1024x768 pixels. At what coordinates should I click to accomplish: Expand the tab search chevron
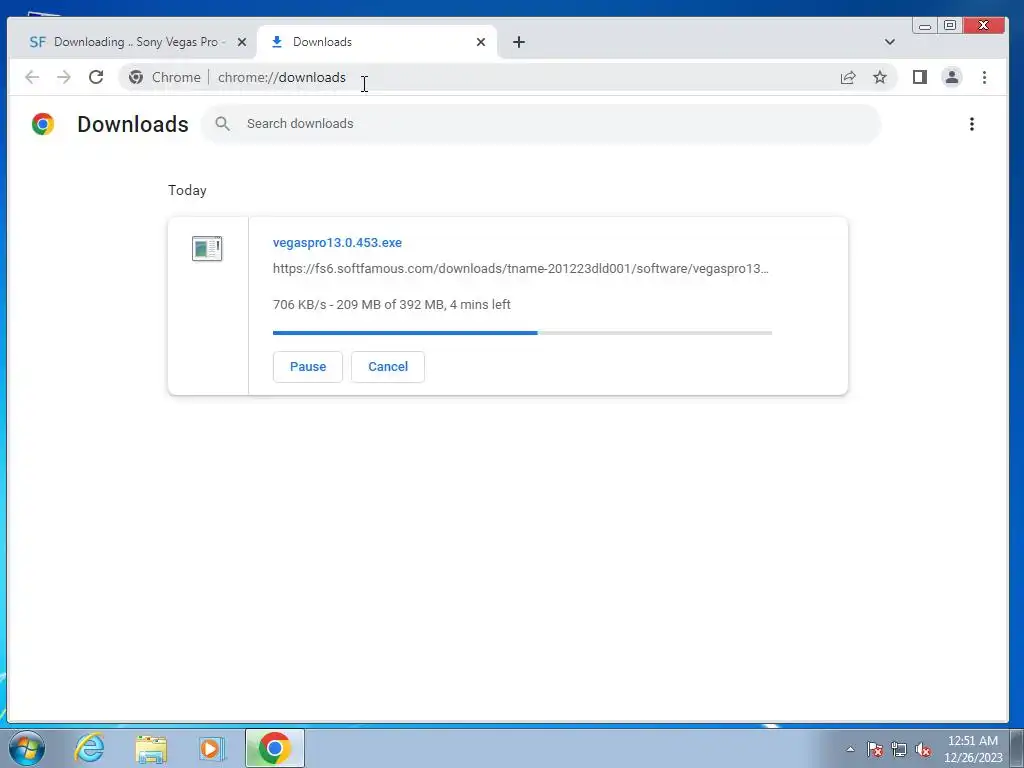point(889,42)
